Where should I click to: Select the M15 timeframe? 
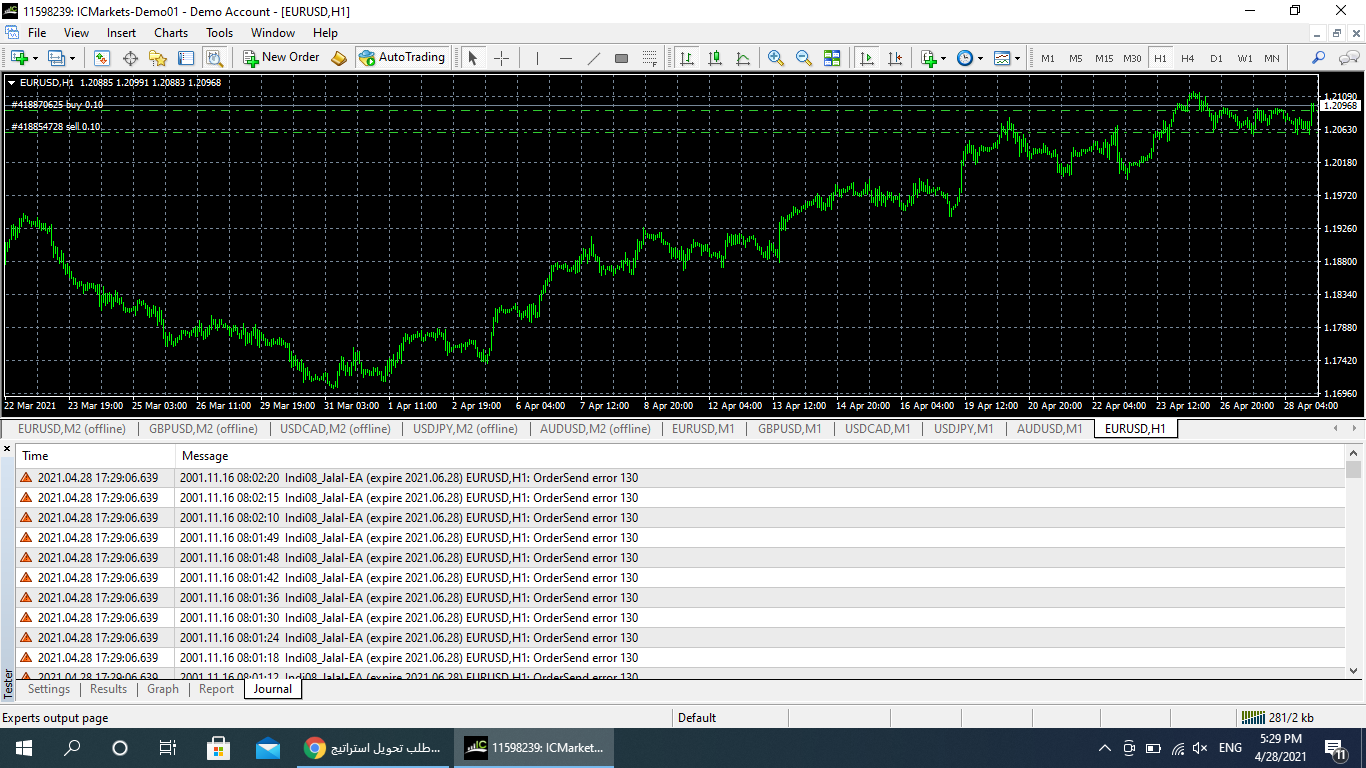tap(1104, 58)
